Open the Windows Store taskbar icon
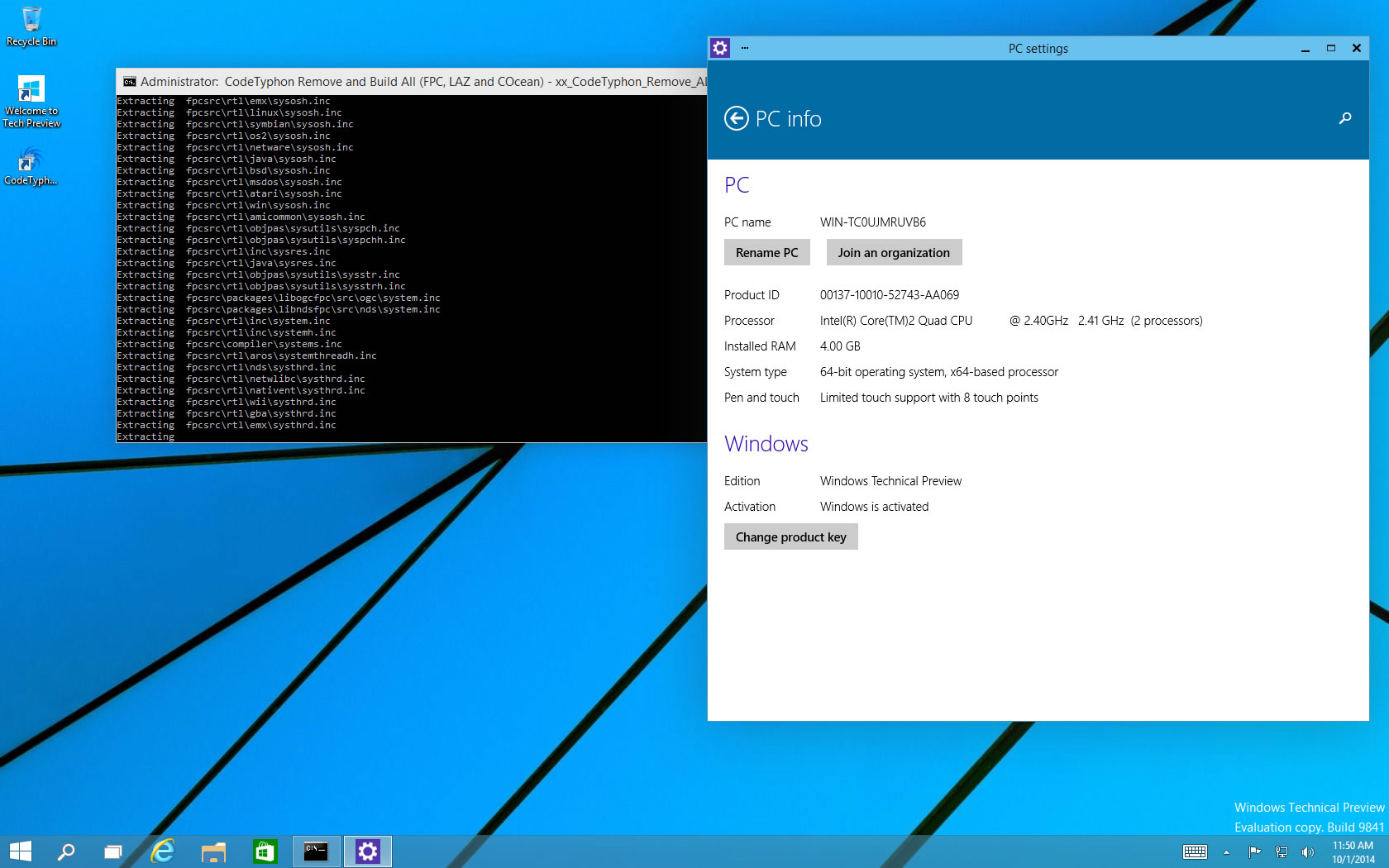The image size is (1389, 868). click(265, 851)
